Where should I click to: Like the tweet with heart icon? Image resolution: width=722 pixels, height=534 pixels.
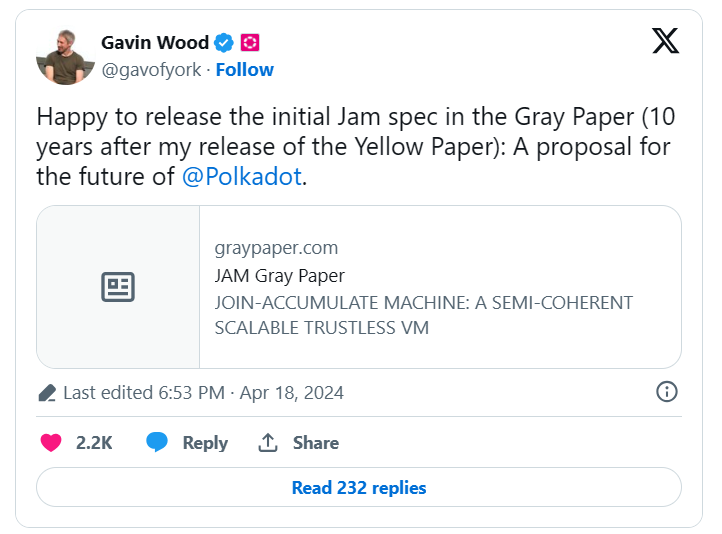tap(51, 442)
